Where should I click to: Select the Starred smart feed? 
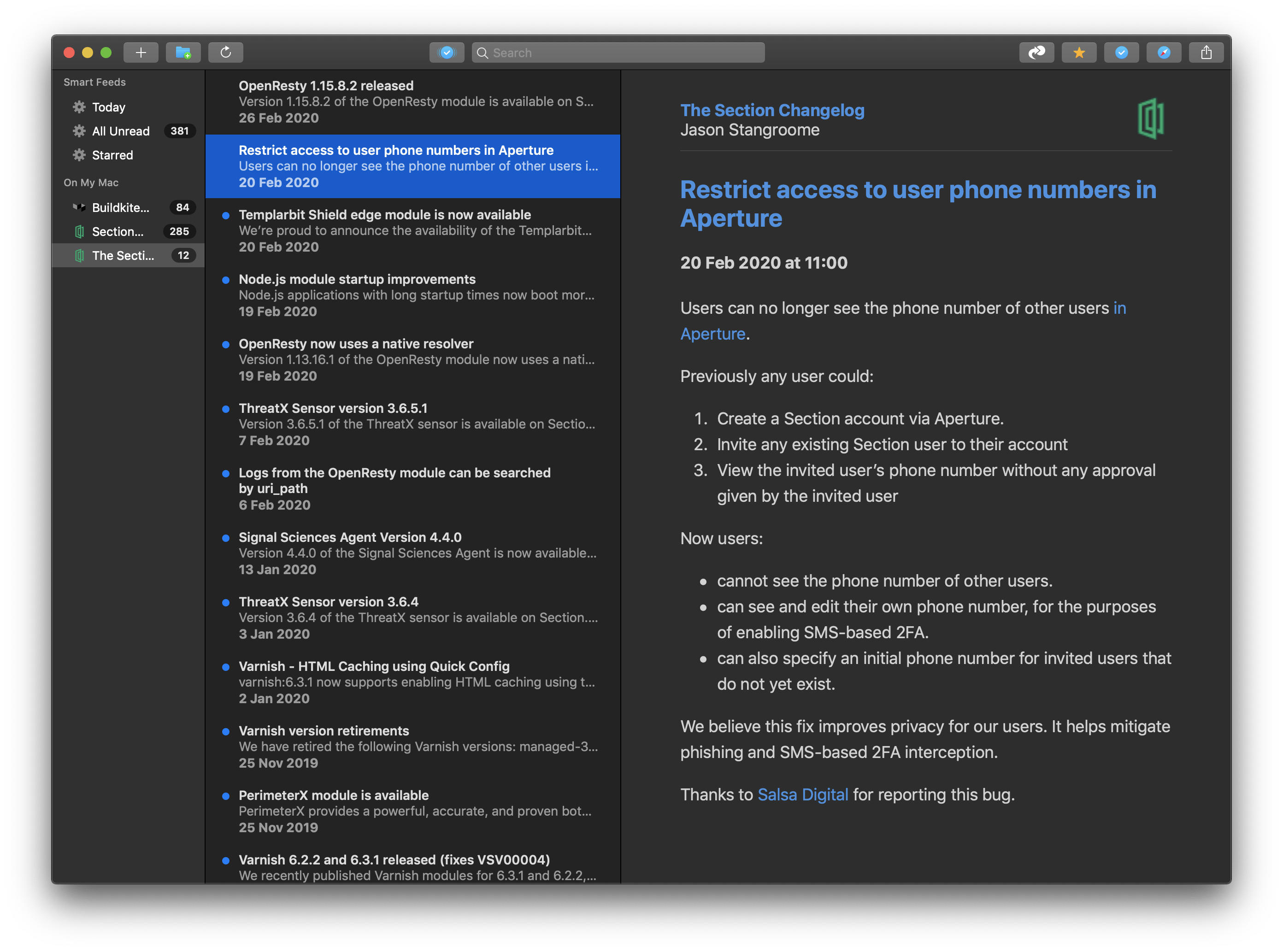128,155
